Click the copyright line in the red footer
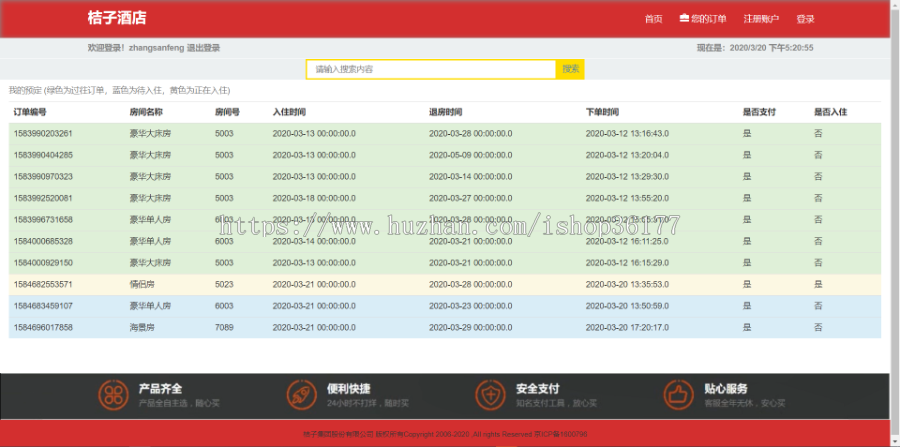Viewport: 900px width, 447px height. (445, 434)
